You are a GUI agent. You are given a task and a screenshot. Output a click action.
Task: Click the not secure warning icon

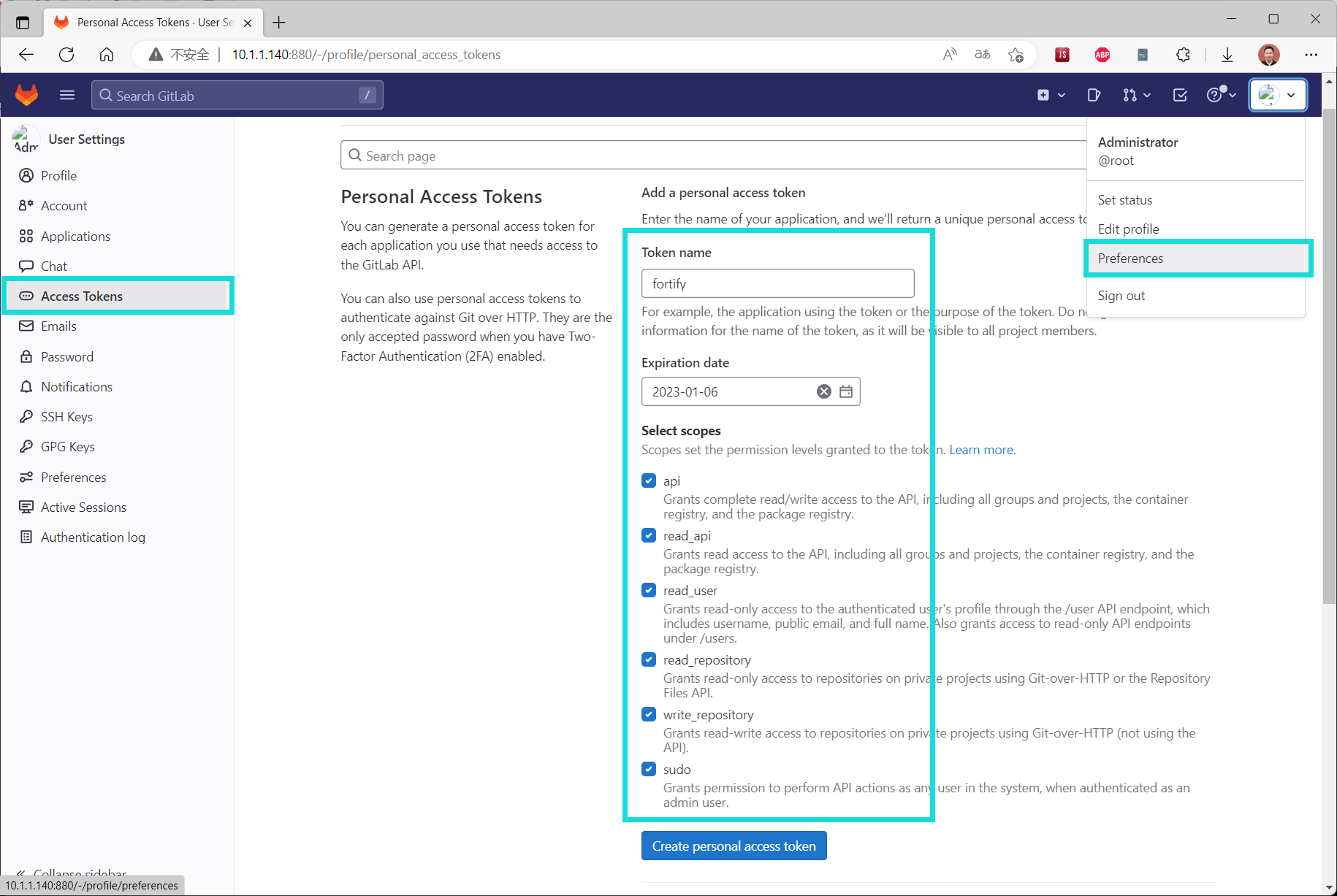pos(156,55)
